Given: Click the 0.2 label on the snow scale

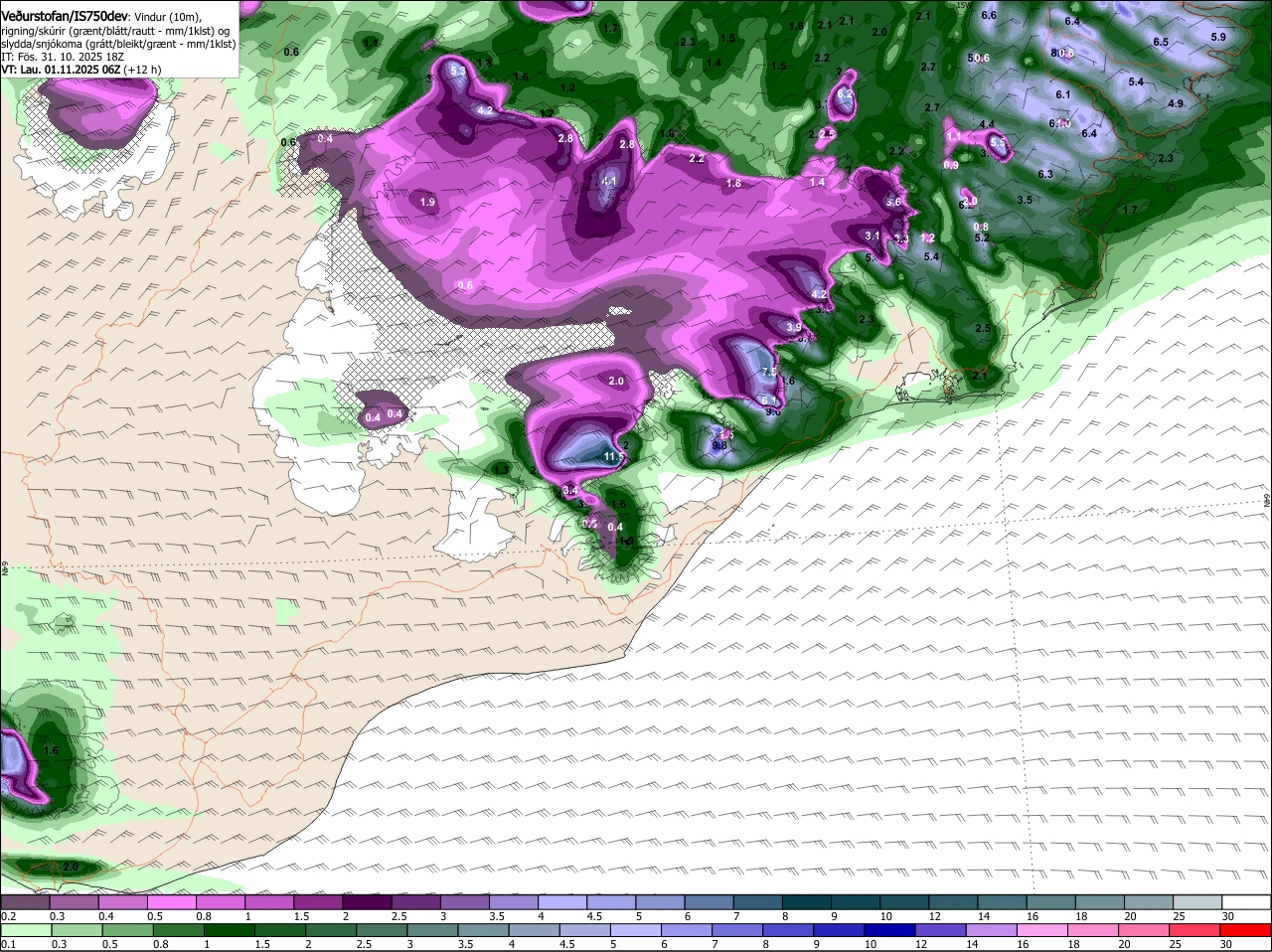Looking at the screenshot, I should pos(8,915).
